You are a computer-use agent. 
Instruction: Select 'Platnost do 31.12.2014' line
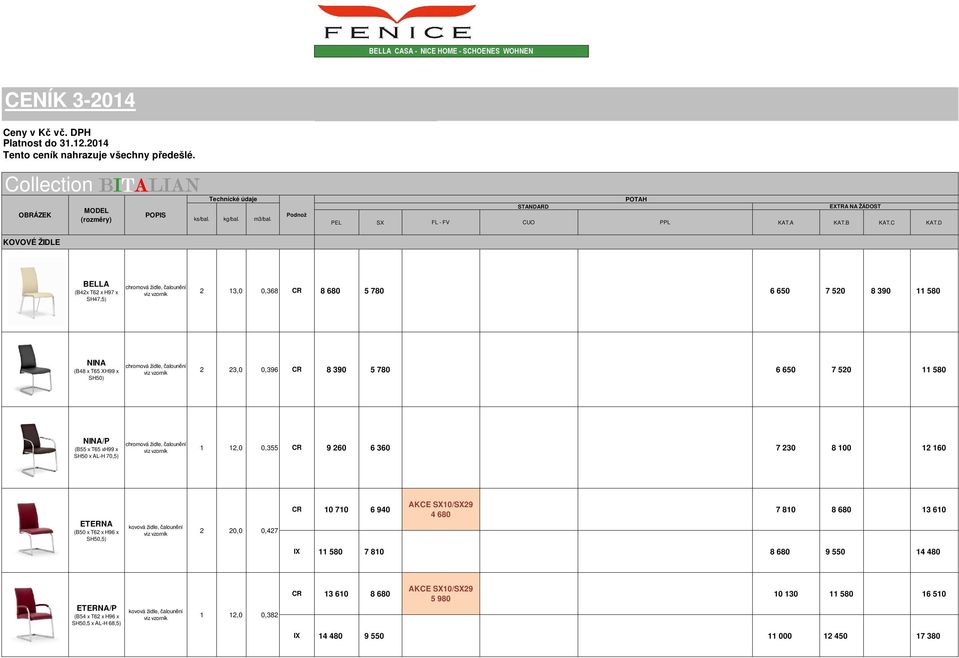(56, 144)
